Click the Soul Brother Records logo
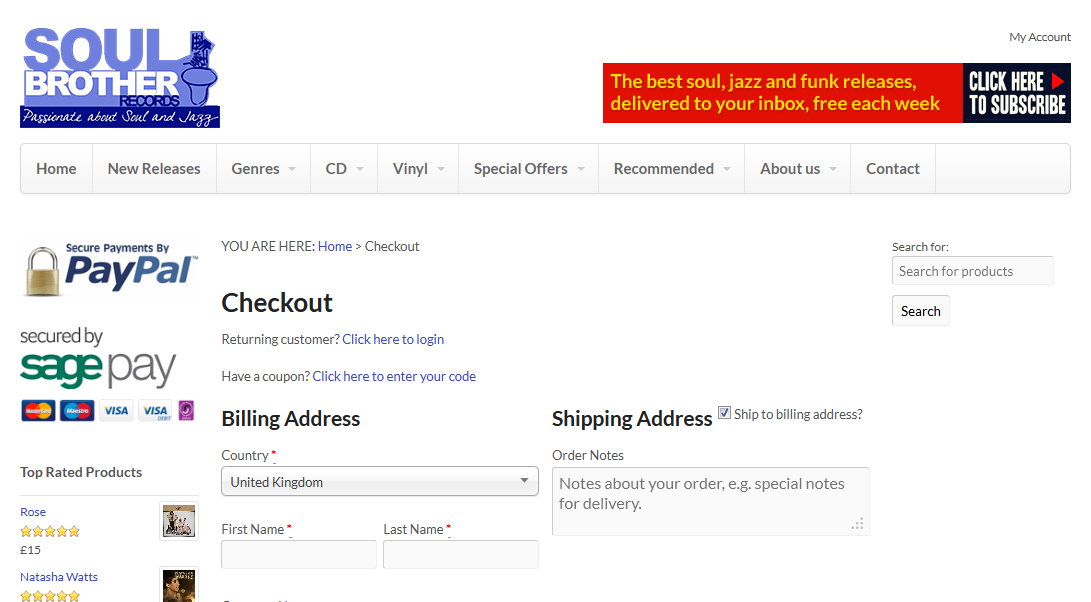 tap(120, 78)
